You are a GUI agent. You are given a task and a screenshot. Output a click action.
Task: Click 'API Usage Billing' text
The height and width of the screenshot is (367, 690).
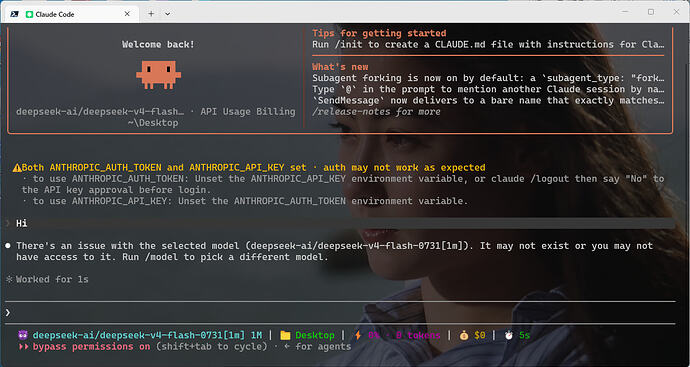[248, 112]
